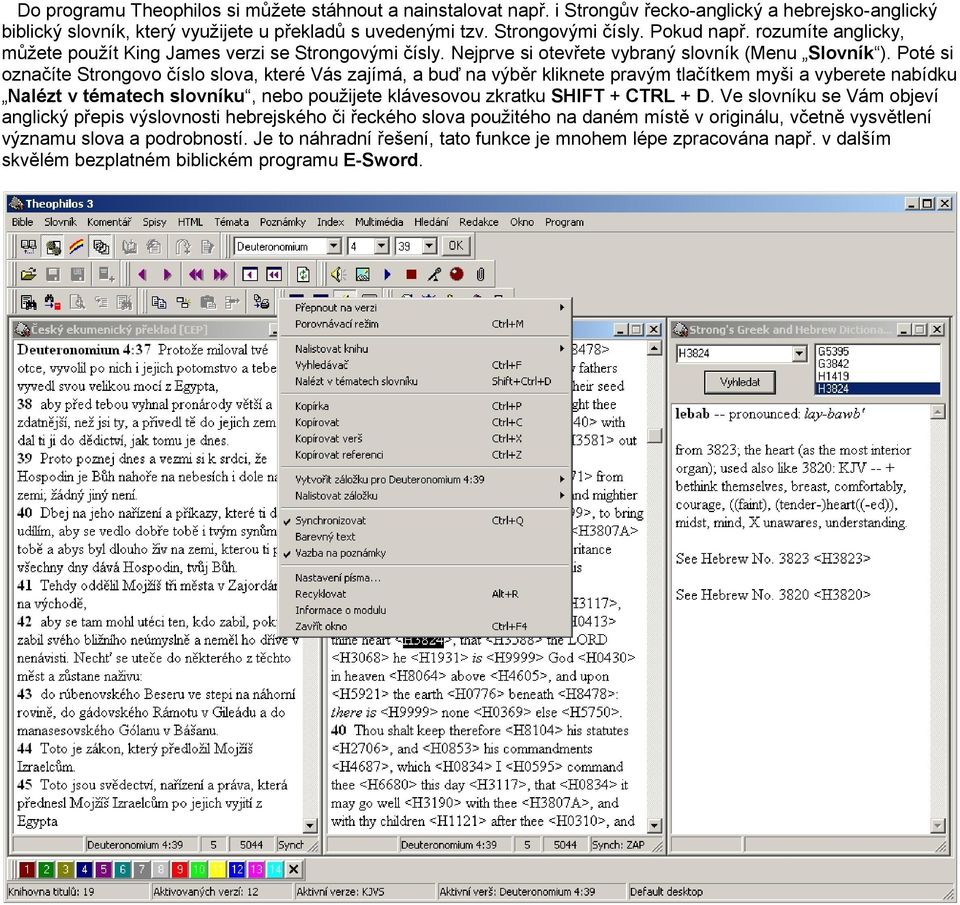Click the binoculars with red mark icon
960x905 pixels.
tap(53, 302)
